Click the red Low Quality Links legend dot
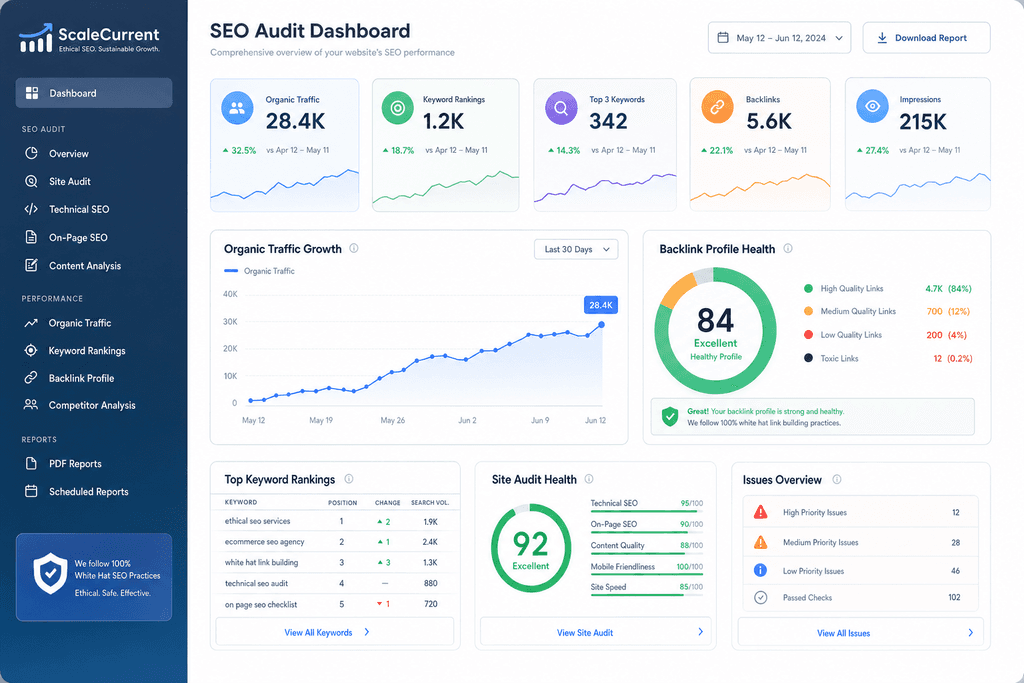This screenshot has width=1024, height=683. (x=808, y=334)
